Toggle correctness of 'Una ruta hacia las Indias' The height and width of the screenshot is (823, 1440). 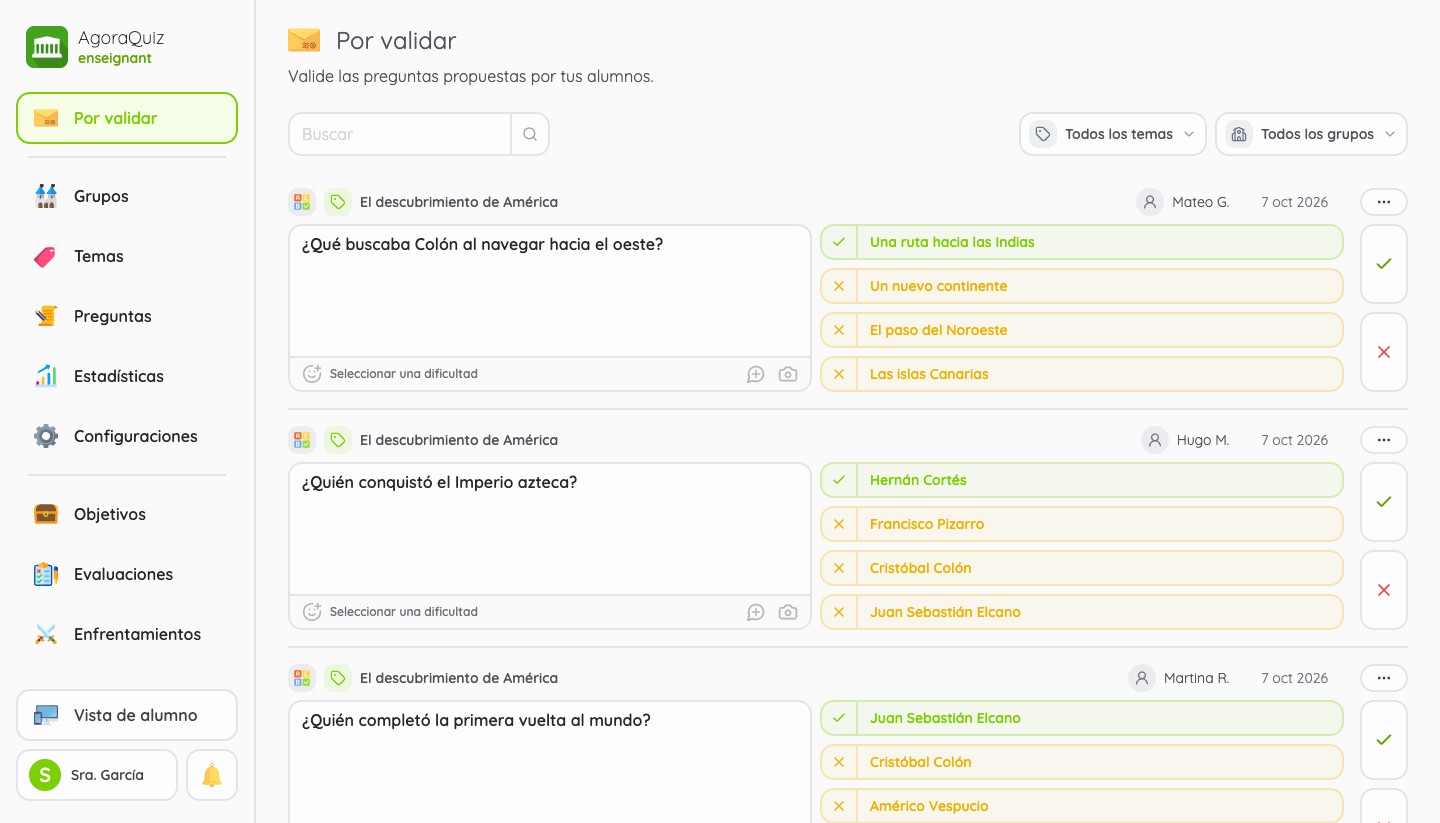[x=839, y=242]
